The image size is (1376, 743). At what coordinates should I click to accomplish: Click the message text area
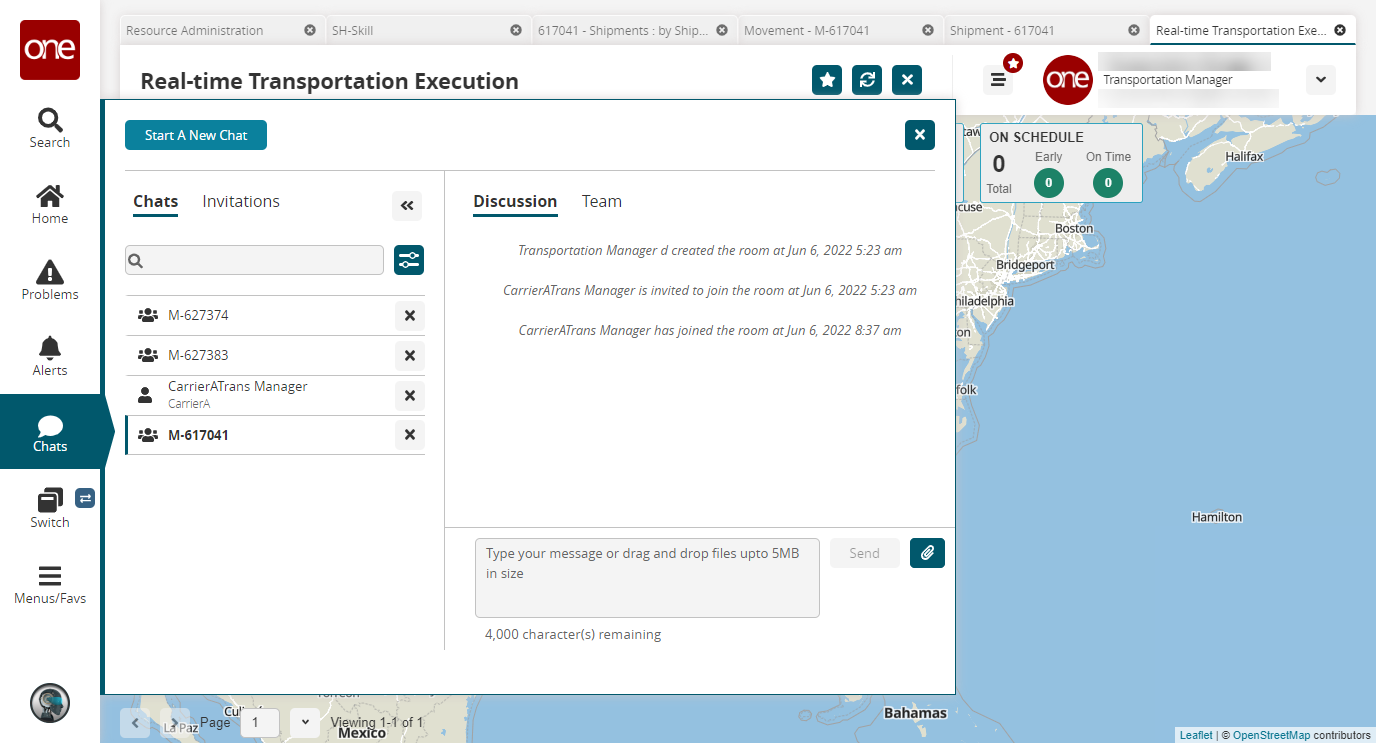click(646, 578)
